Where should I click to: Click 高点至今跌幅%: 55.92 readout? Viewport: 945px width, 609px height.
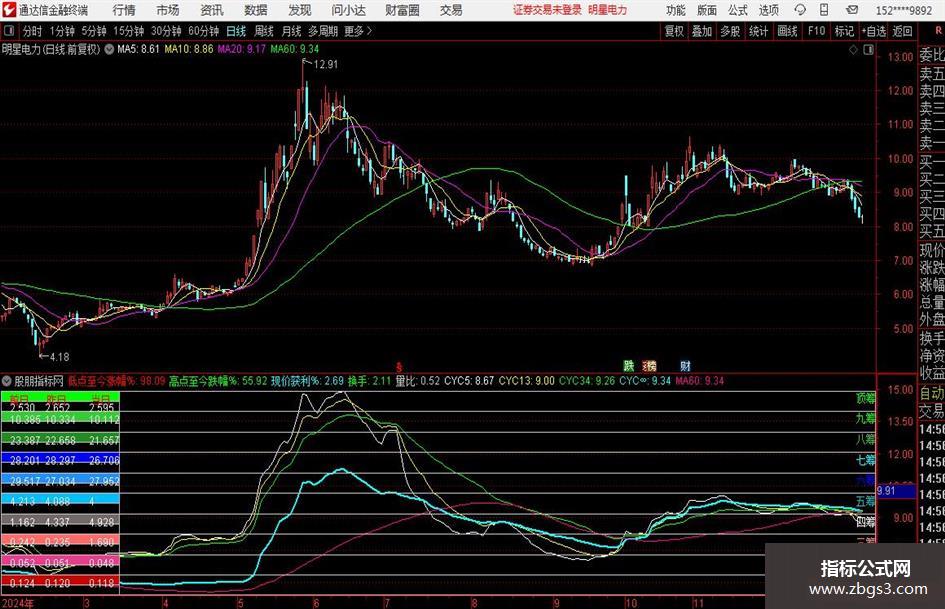coord(218,381)
